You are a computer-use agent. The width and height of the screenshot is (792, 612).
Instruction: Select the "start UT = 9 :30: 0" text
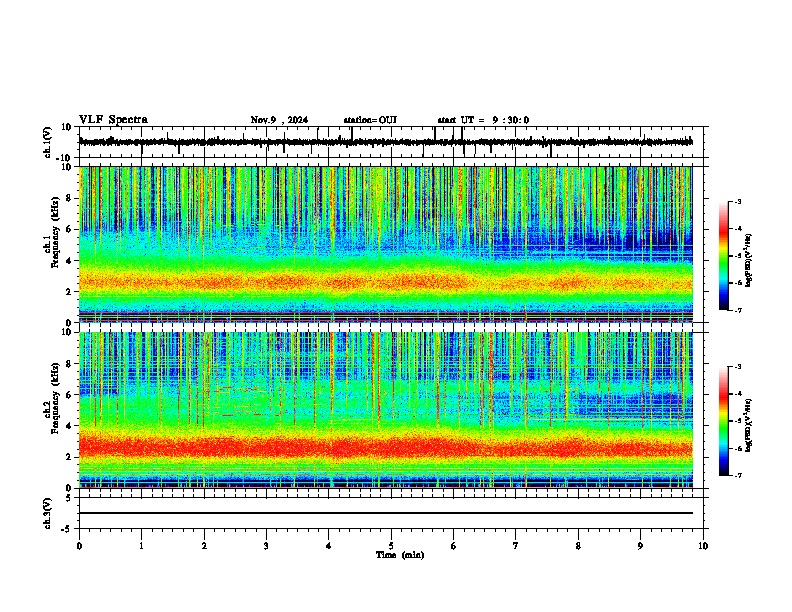tap(483, 120)
